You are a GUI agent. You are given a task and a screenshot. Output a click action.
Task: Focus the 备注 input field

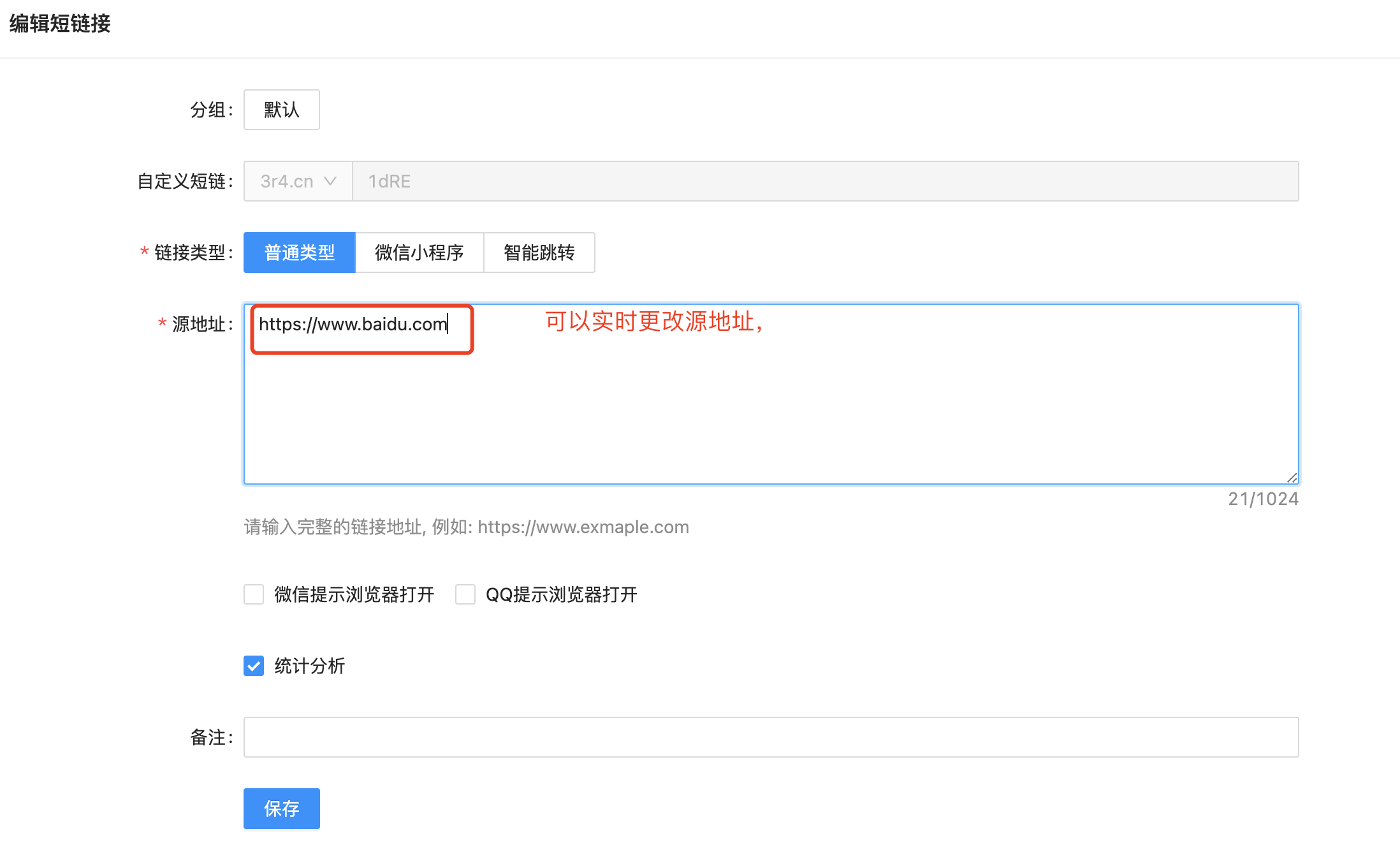[770, 737]
